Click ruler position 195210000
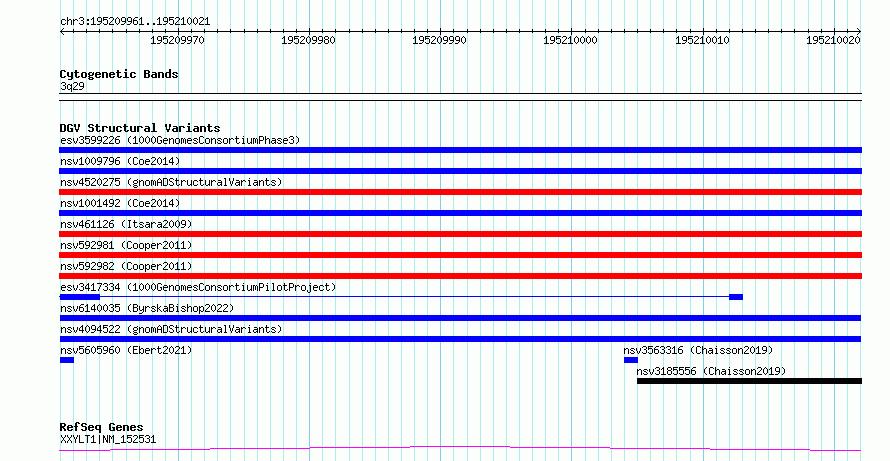This screenshot has height=461, width=890. 570,40
